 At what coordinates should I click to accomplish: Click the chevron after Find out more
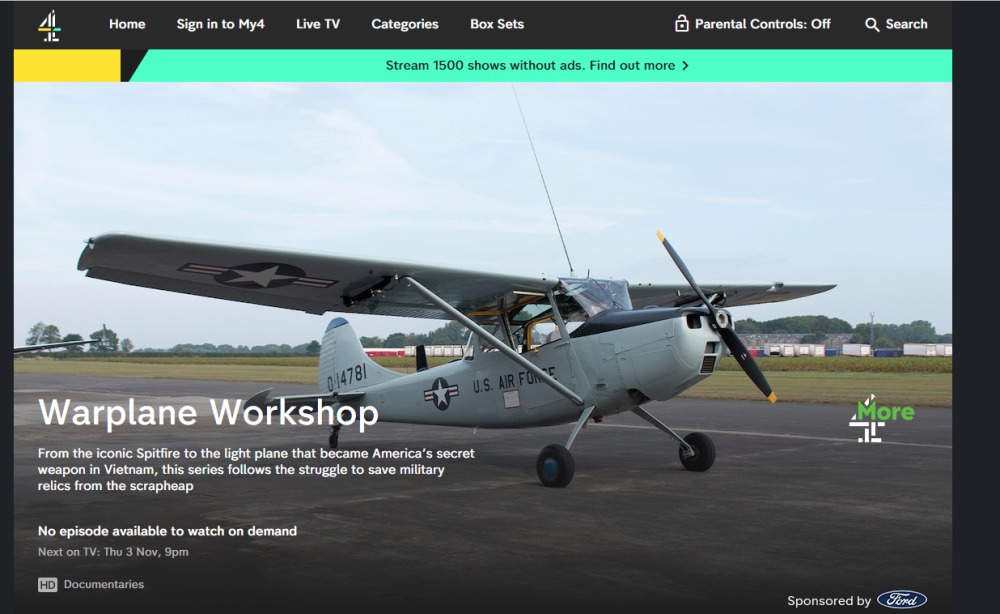pyautogui.click(x=685, y=66)
